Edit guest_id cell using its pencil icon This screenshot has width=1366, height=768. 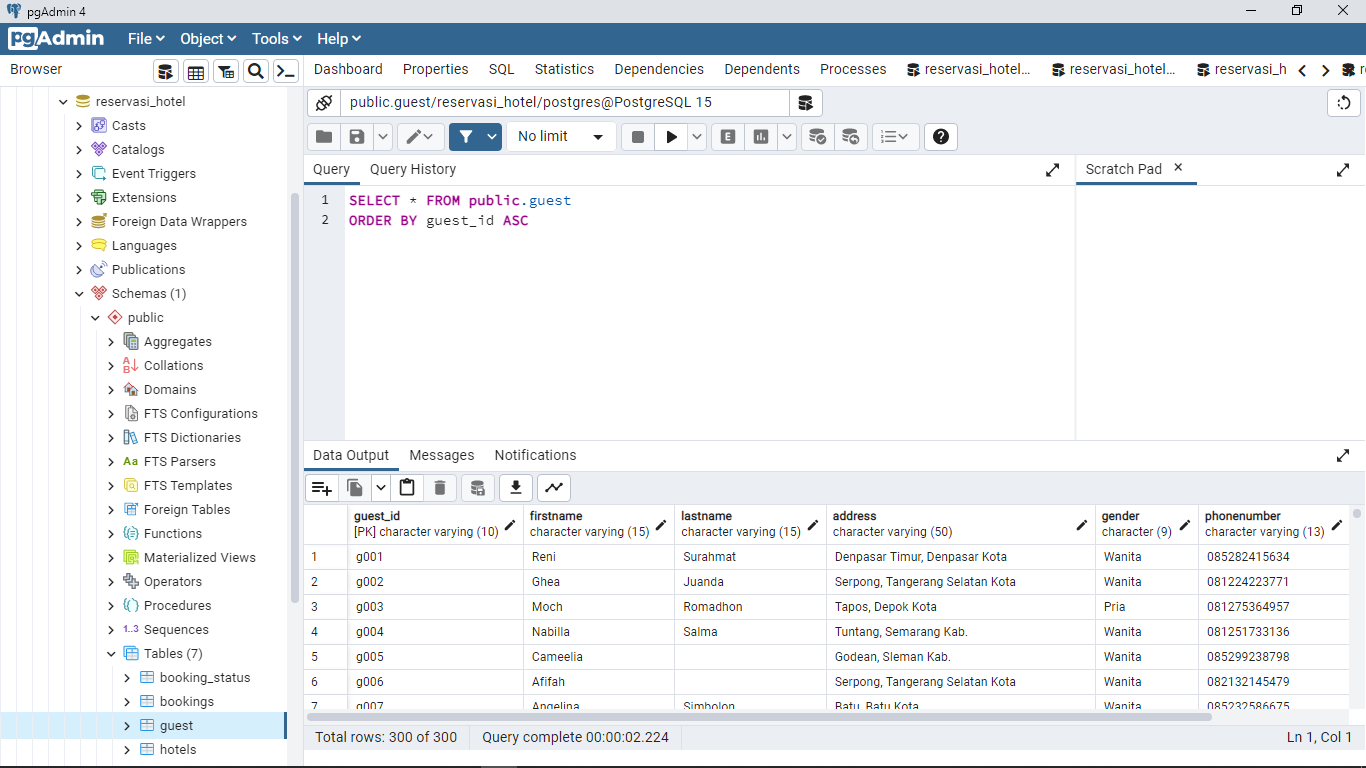(510, 524)
